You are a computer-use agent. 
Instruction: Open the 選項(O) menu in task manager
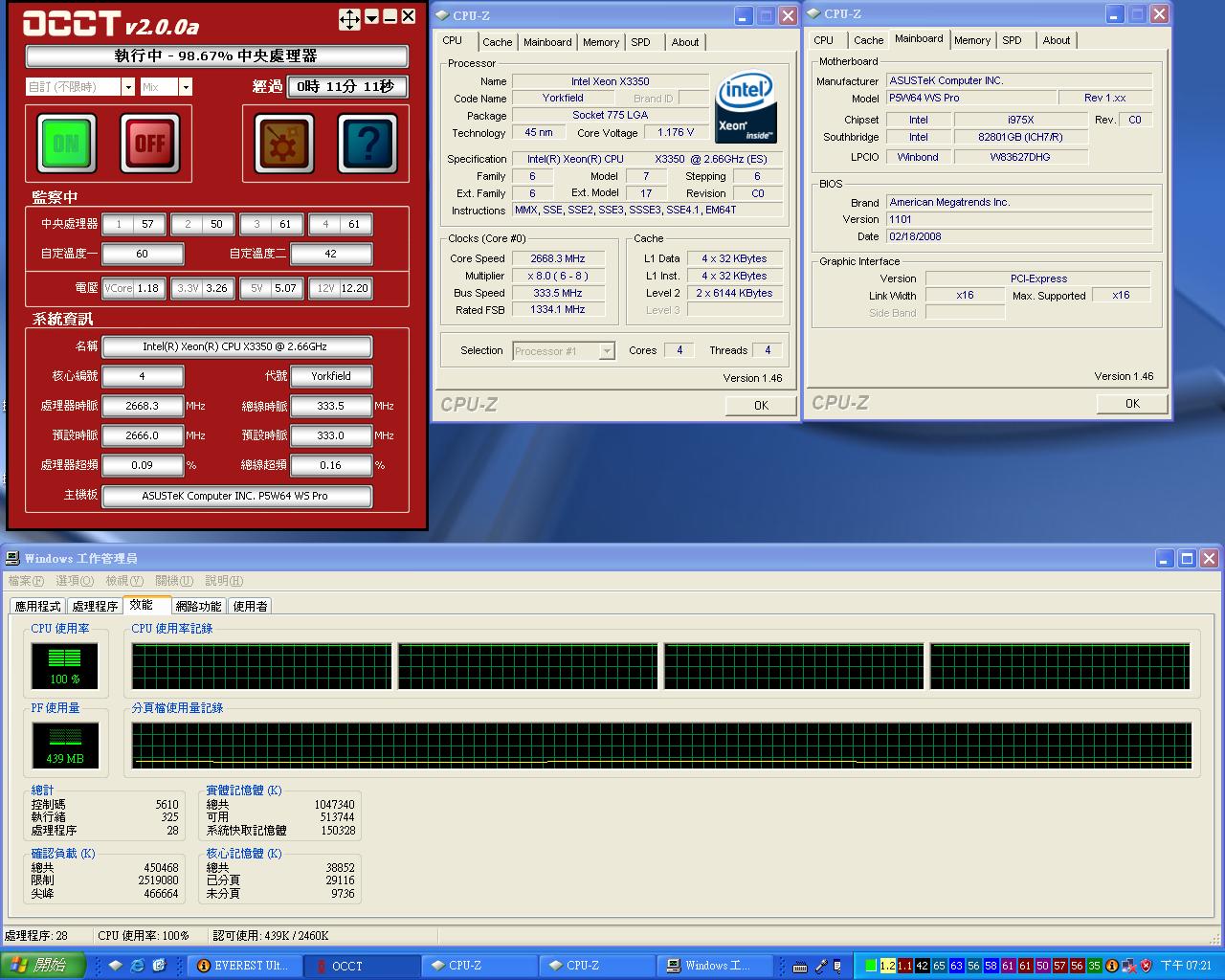(x=75, y=581)
